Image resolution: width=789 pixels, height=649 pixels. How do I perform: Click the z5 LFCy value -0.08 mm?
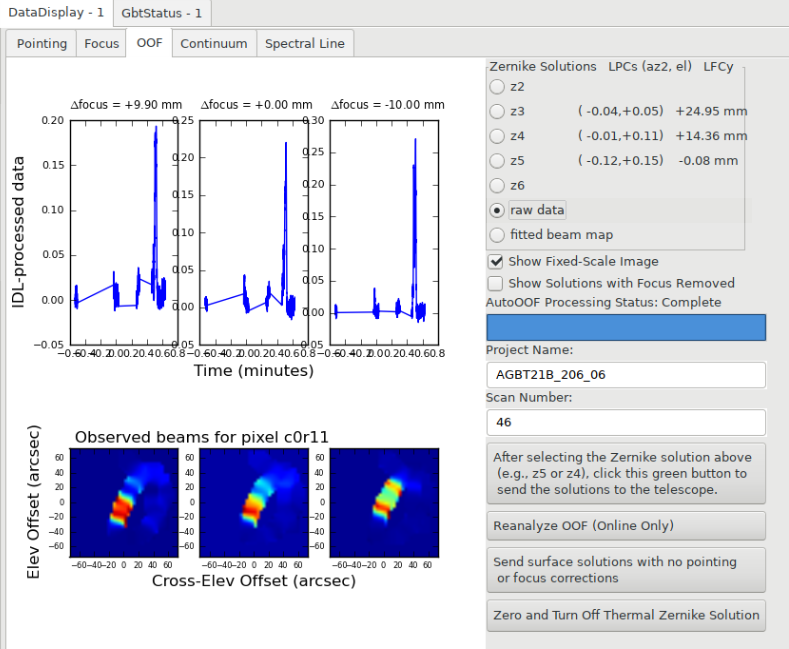click(x=708, y=161)
